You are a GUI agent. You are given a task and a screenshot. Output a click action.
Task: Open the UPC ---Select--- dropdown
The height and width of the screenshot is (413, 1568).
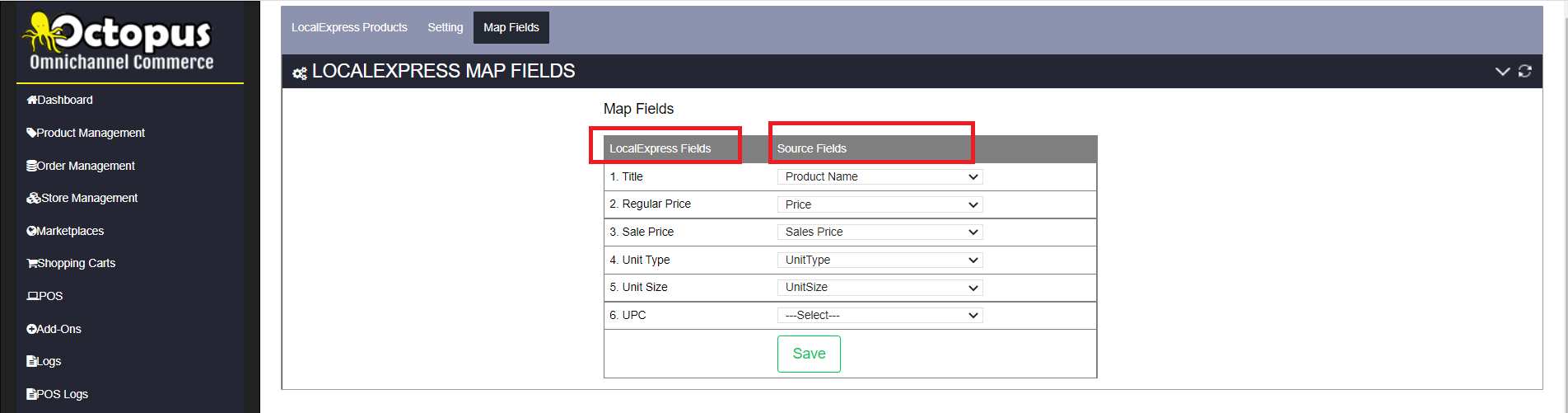(x=880, y=315)
